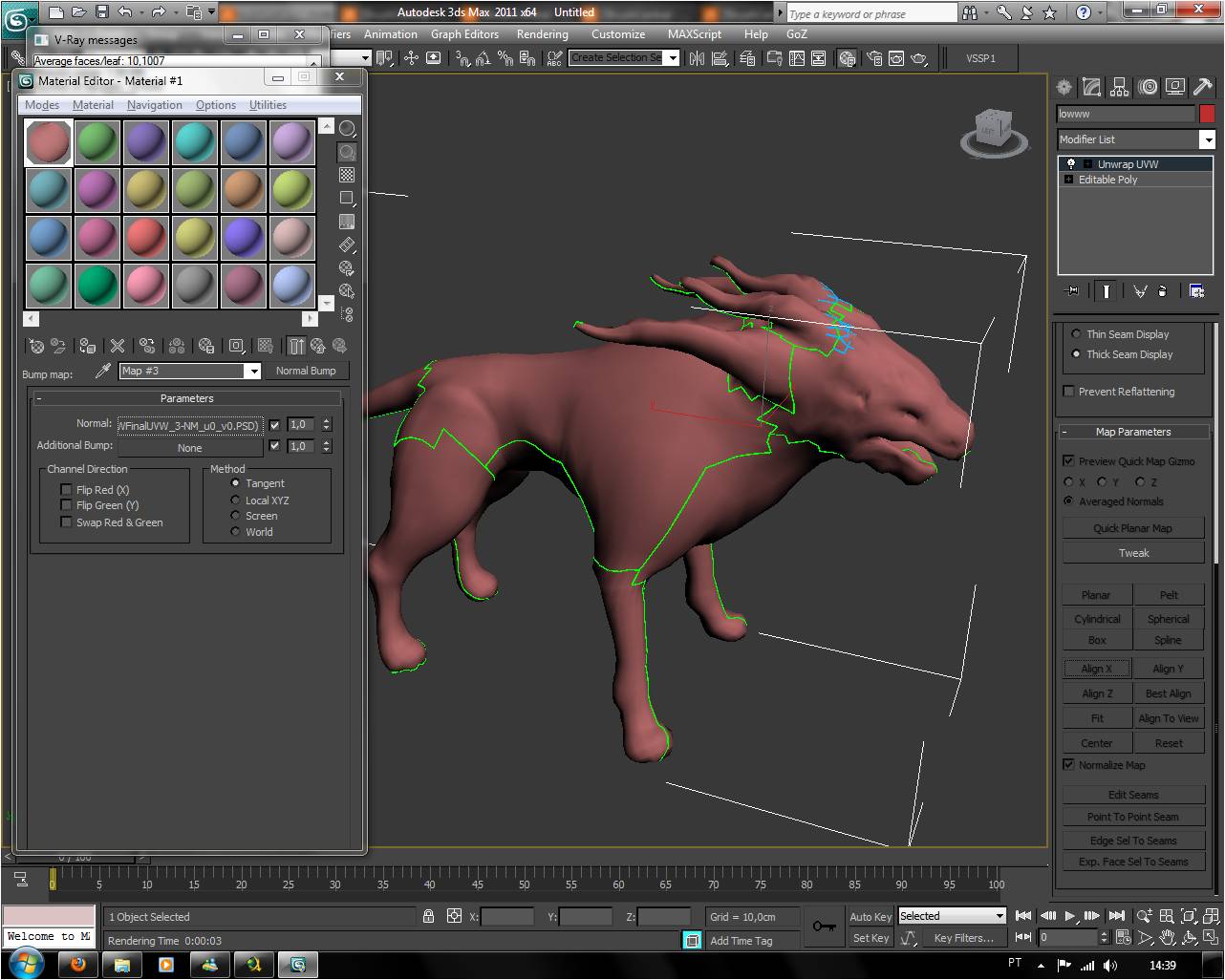Open the Map #3 name dropdown
The image size is (1225, 980).
pos(253,372)
